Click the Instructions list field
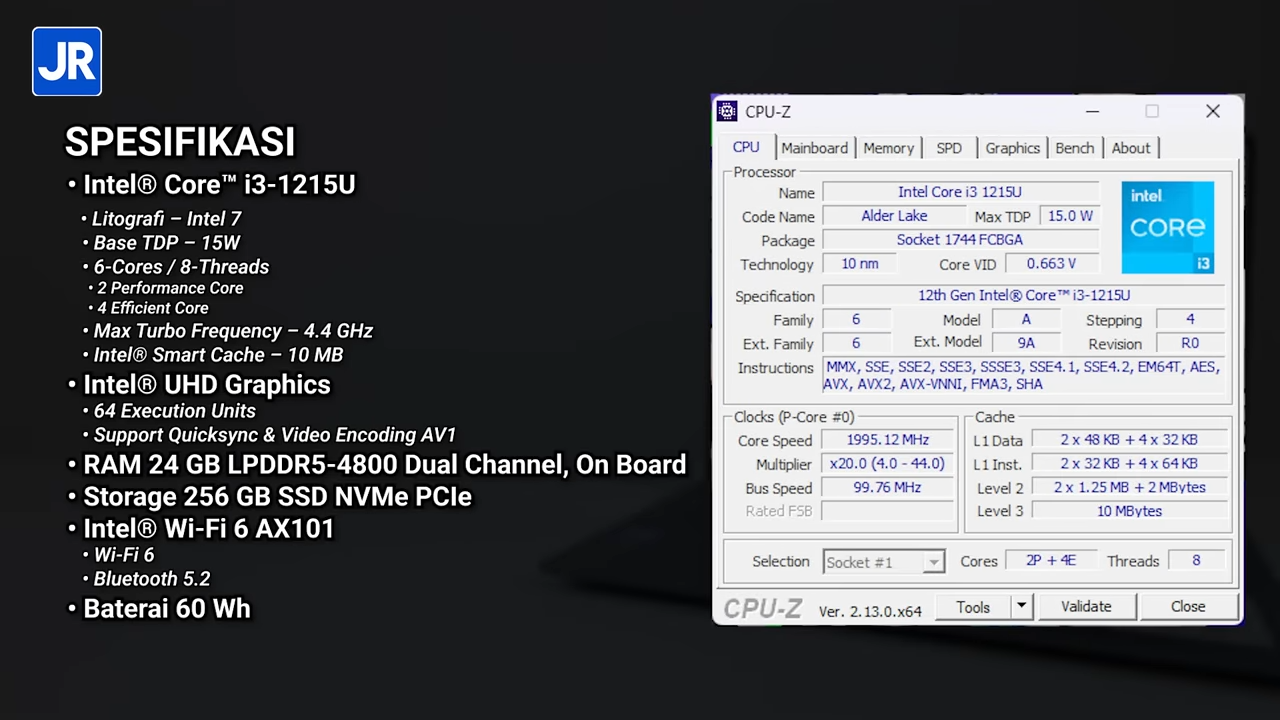This screenshot has height=720, width=1280. pyautogui.click(x=1024, y=375)
